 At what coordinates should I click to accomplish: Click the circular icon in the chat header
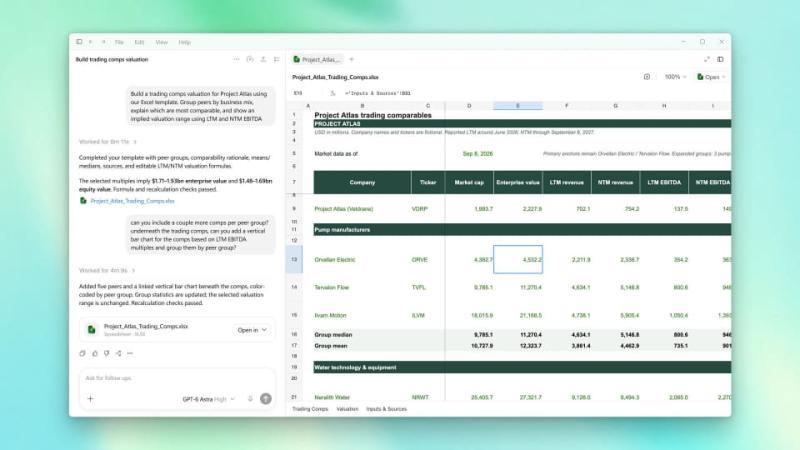point(250,59)
